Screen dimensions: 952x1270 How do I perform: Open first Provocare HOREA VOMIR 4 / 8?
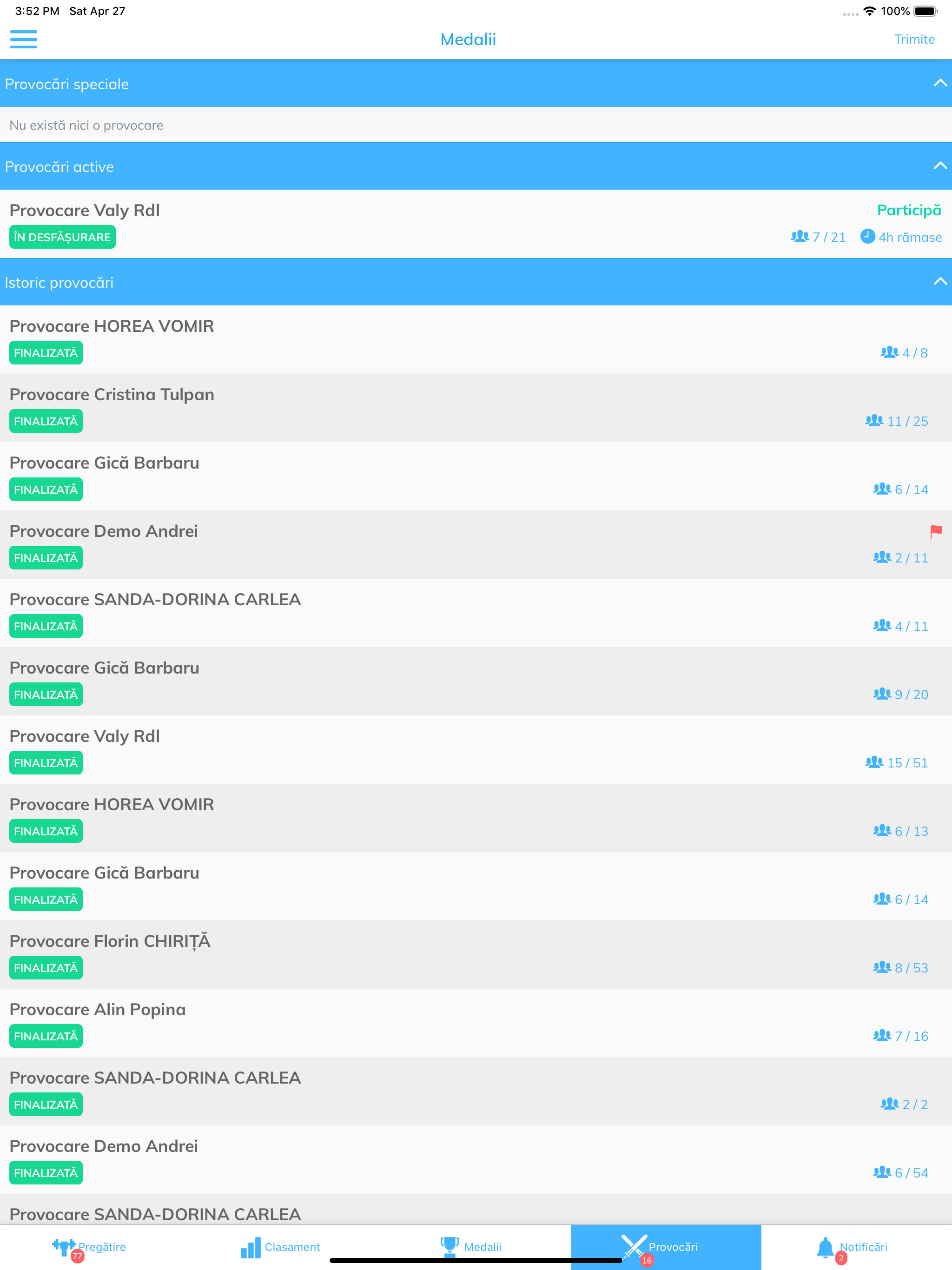[476, 339]
